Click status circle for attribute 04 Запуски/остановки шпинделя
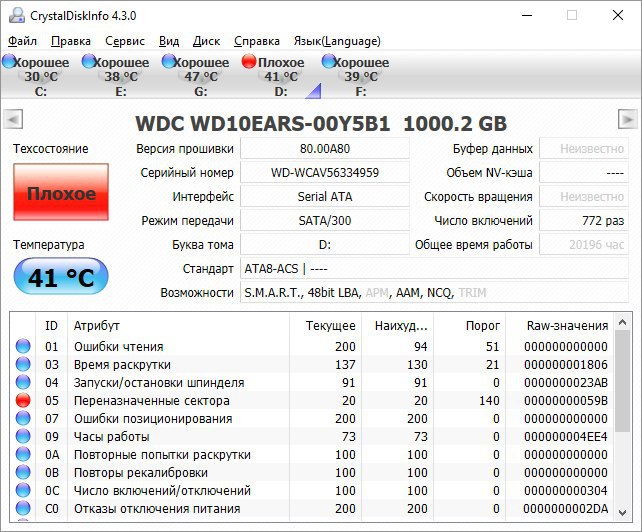Viewport: 642px width, 532px height. coord(23,382)
